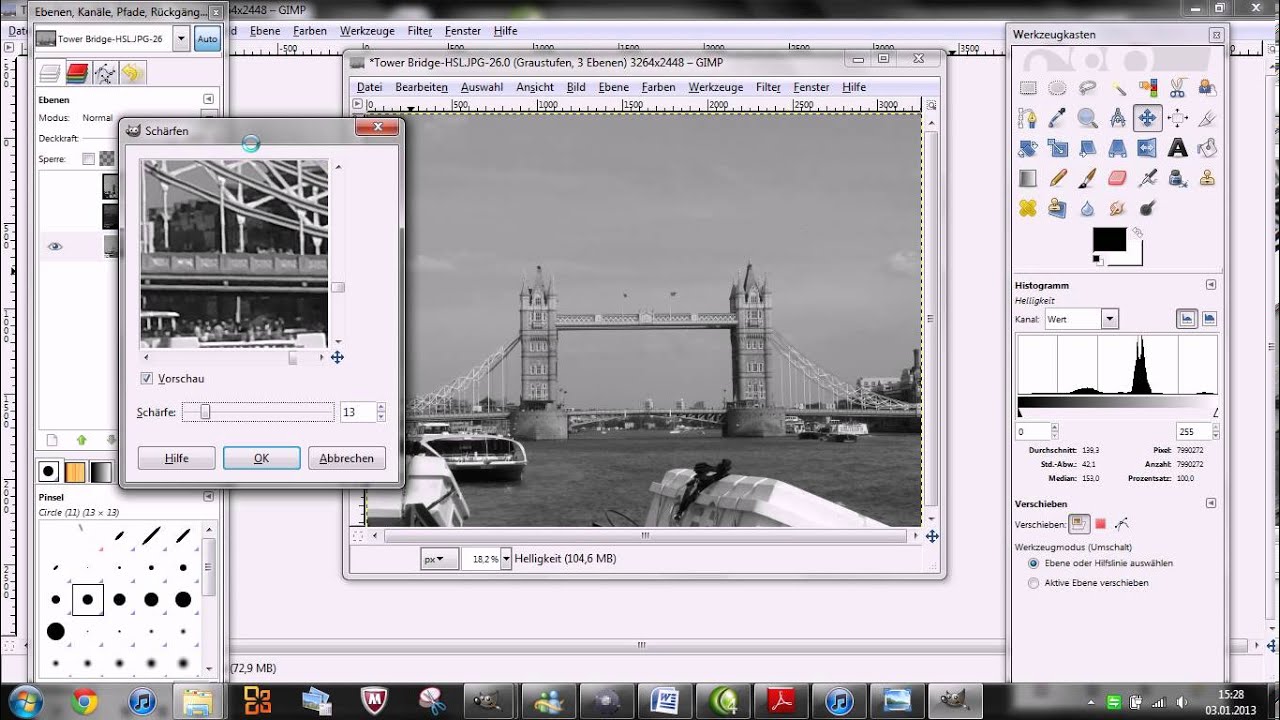Open the Bearbeiten menu

click(x=421, y=87)
